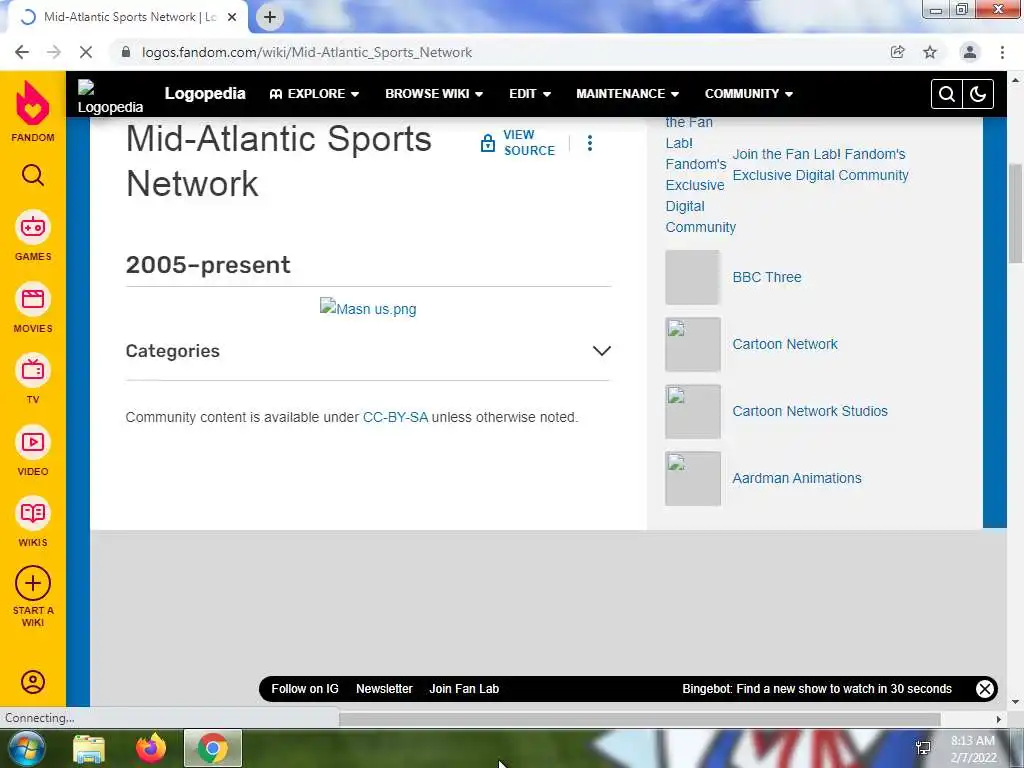Screen dimensions: 1024x768
Task: Expand the Community dropdown menu
Action: [749, 94]
